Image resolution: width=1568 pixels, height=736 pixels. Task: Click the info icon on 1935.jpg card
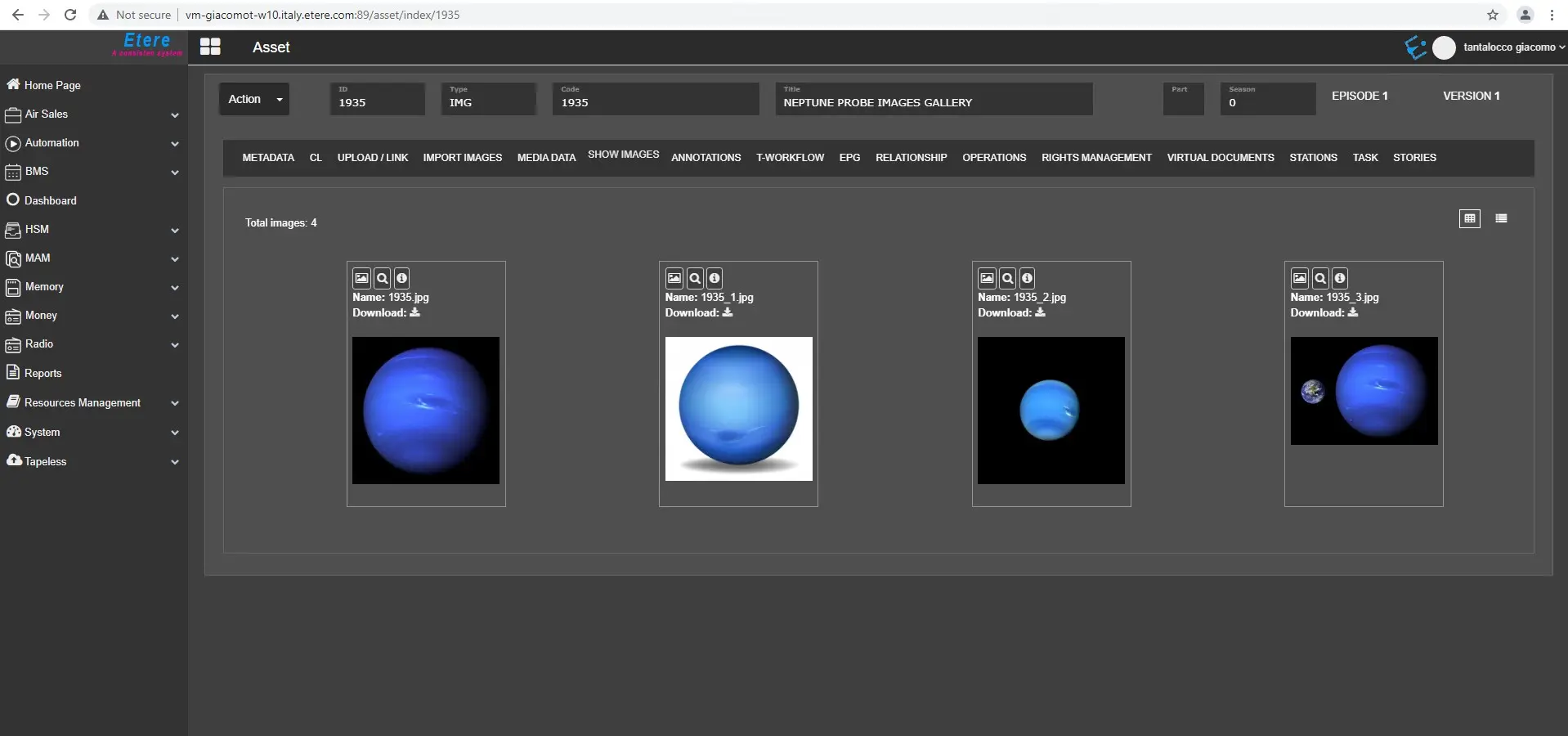(x=401, y=278)
